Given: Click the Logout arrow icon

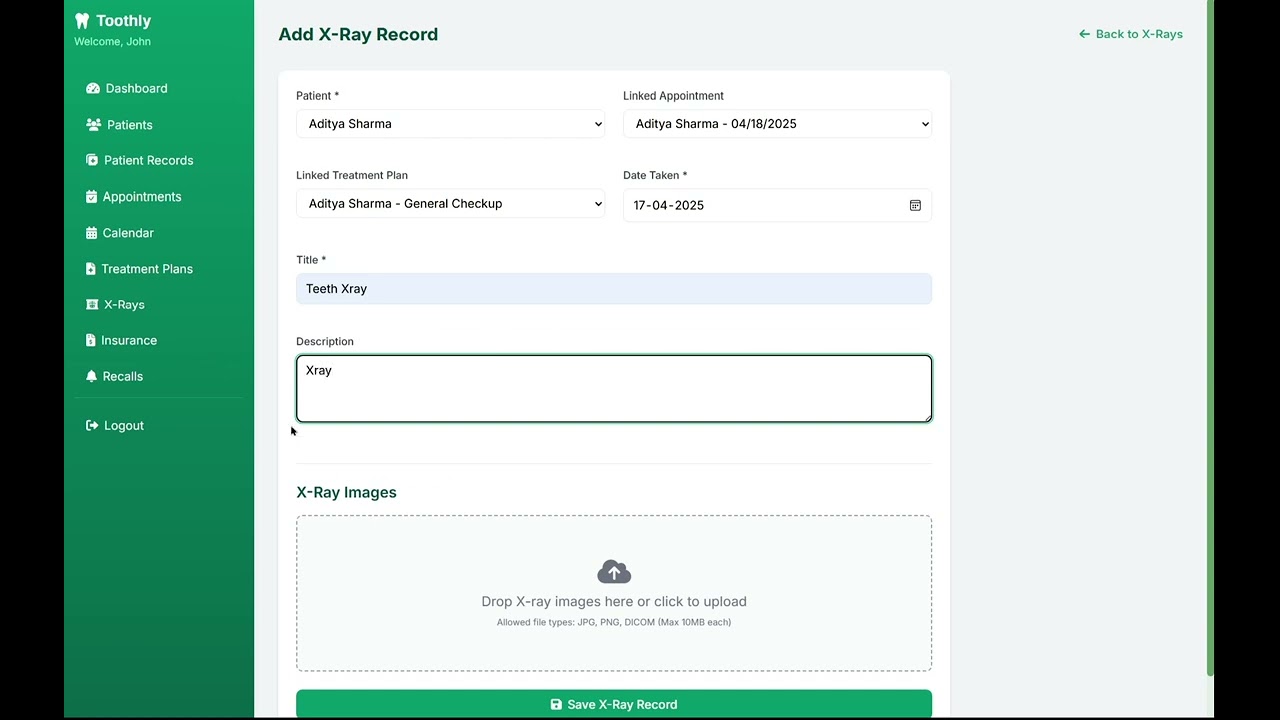Looking at the screenshot, I should (x=92, y=426).
